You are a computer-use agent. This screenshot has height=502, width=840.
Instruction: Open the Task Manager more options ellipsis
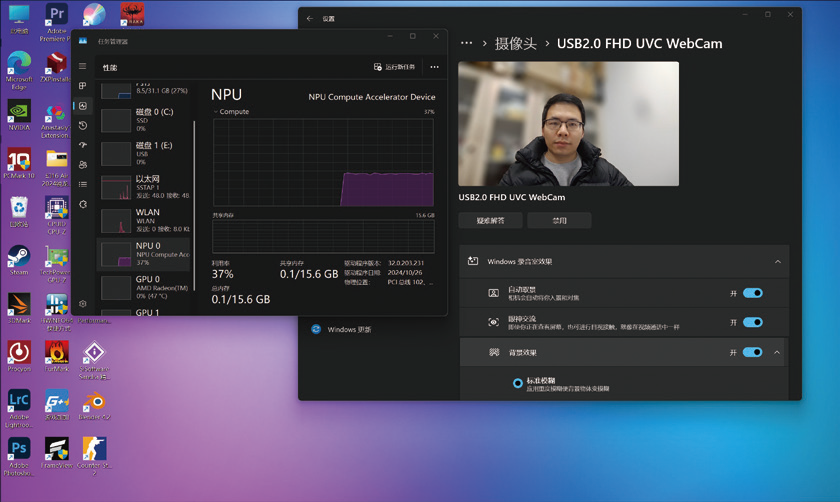[434, 67]
